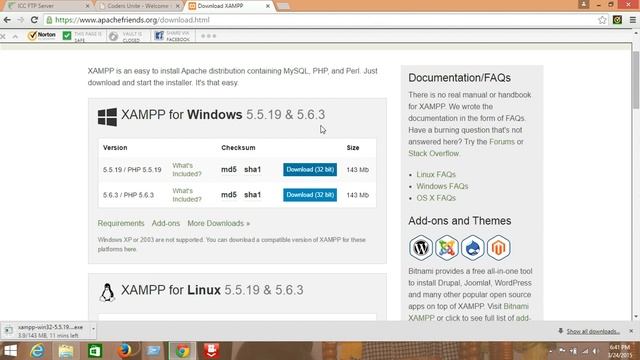This screenshot has width=640, height=360.
Task: Click the network signal tray icon
Action: [585, 351]
